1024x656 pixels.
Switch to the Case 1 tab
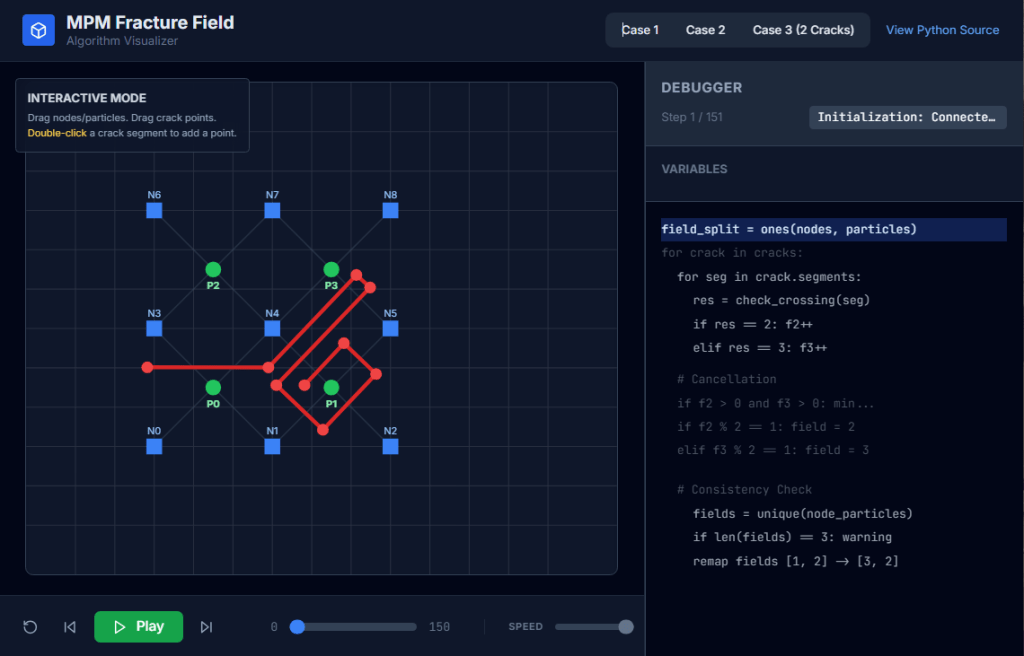[x=641, y=29]
